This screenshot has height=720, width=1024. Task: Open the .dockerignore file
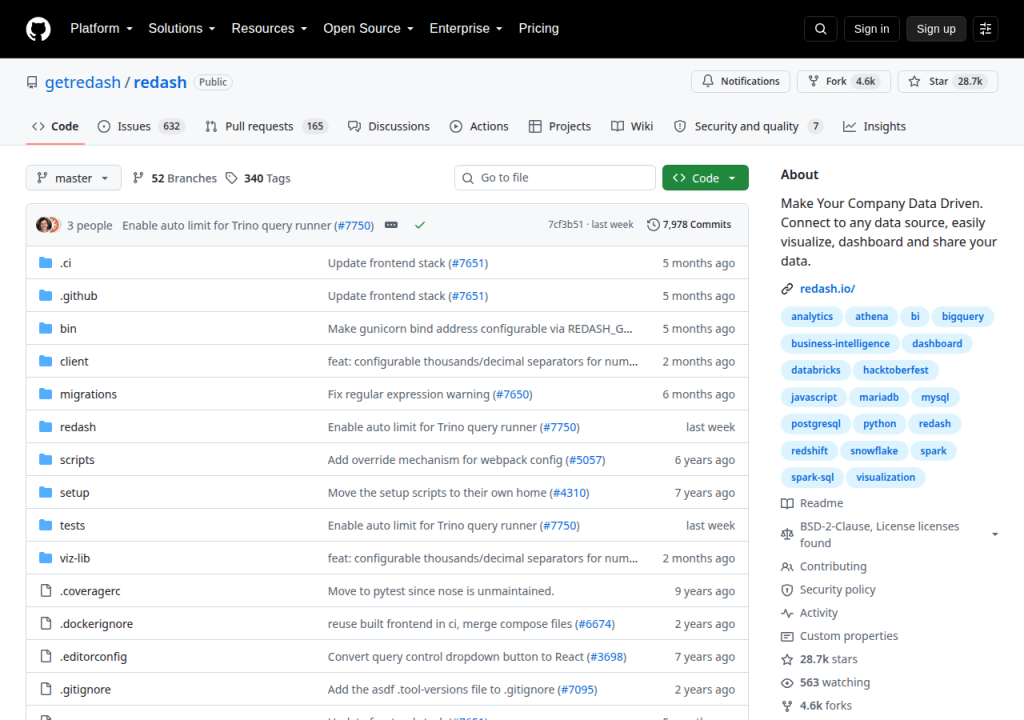97,624
